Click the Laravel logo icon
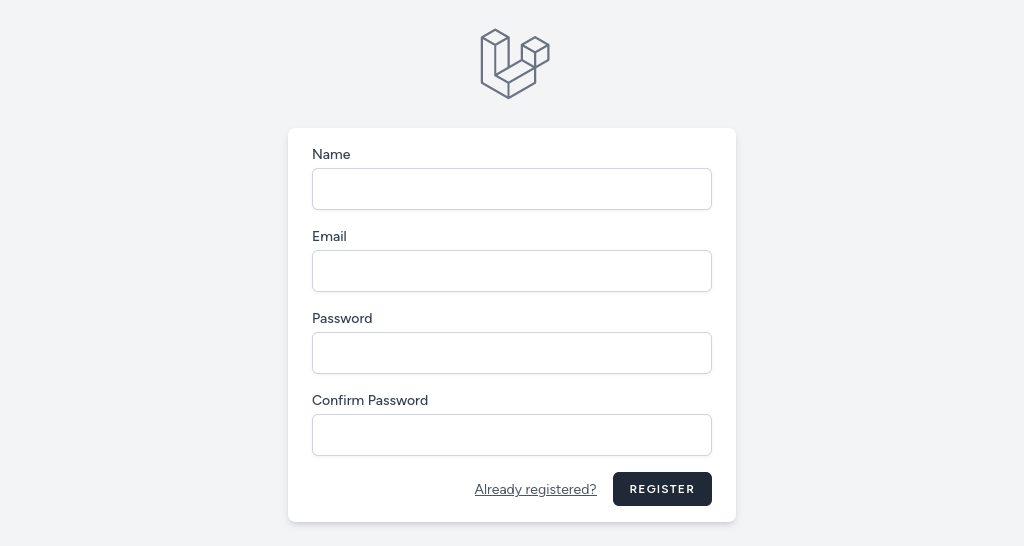The height and width of the screenshot is (546, 1024). [515, 63]
